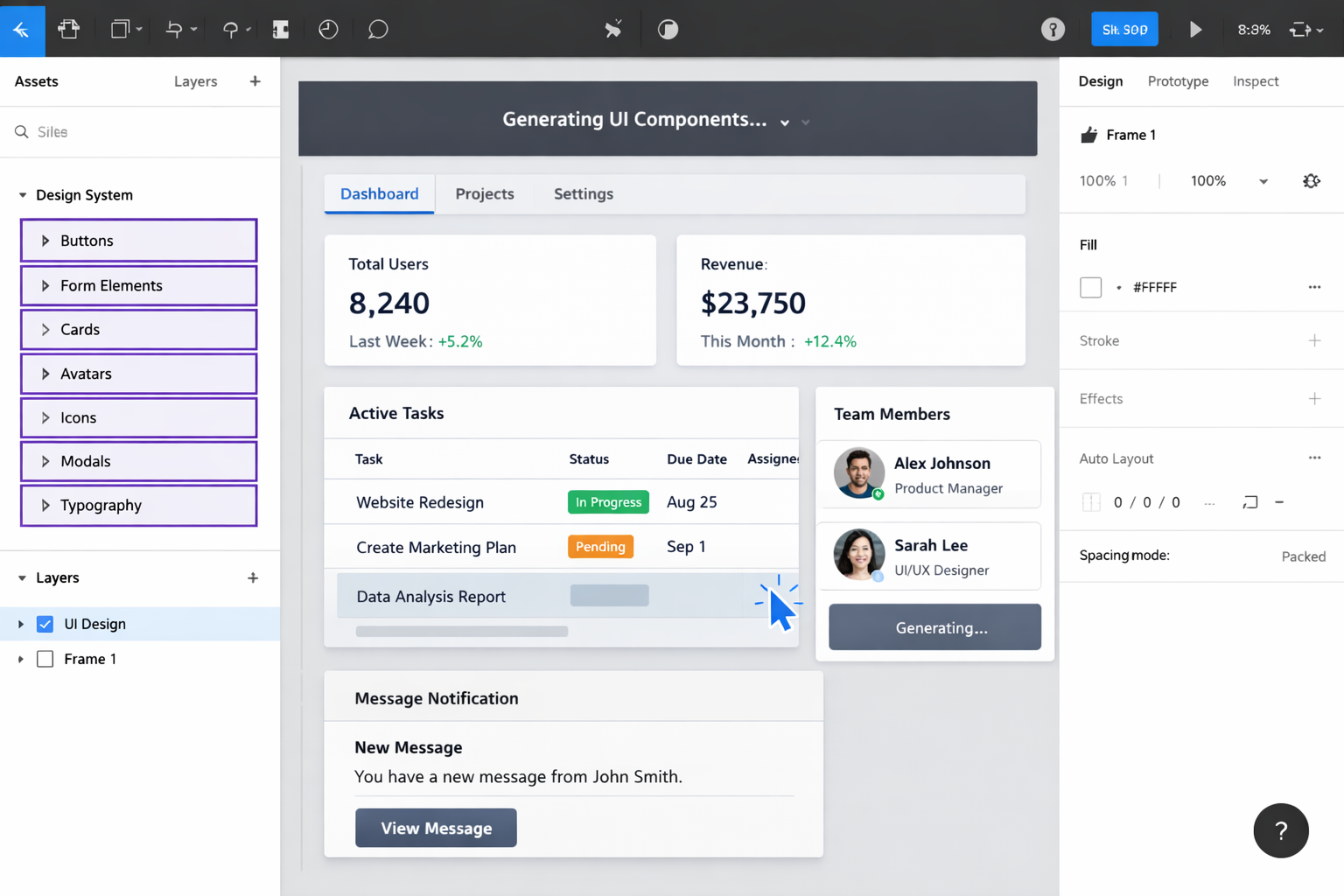Expand the Typography asset group
The height and width of the screenshot is (896, 1344).
tap(45, 505)
